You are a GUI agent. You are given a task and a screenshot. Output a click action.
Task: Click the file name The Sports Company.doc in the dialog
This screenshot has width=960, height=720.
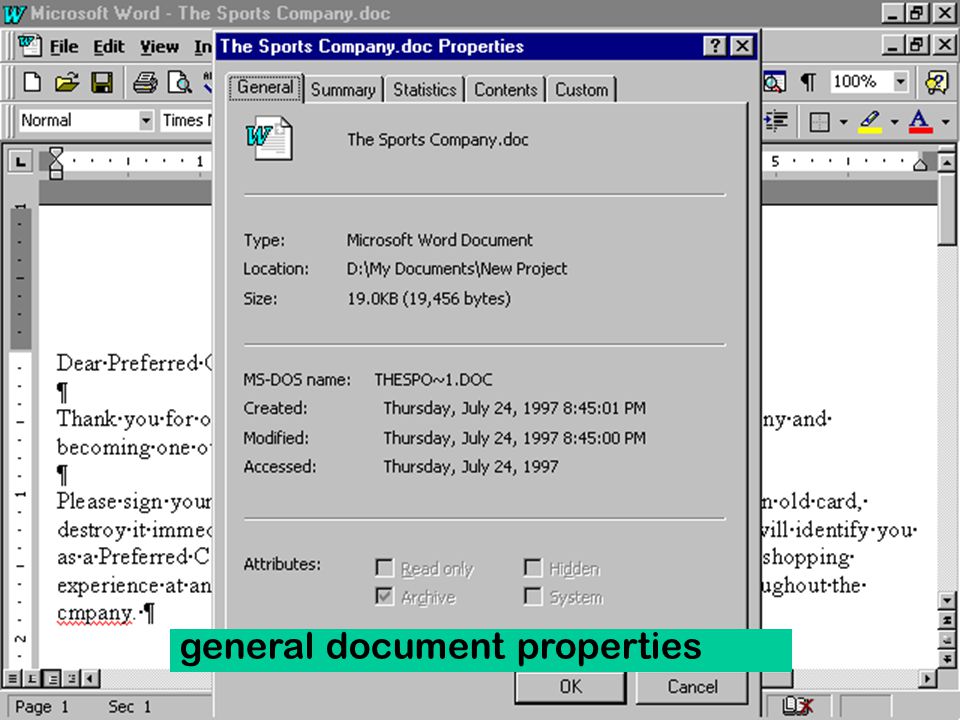pyautogui.click(x=438, y=140)
